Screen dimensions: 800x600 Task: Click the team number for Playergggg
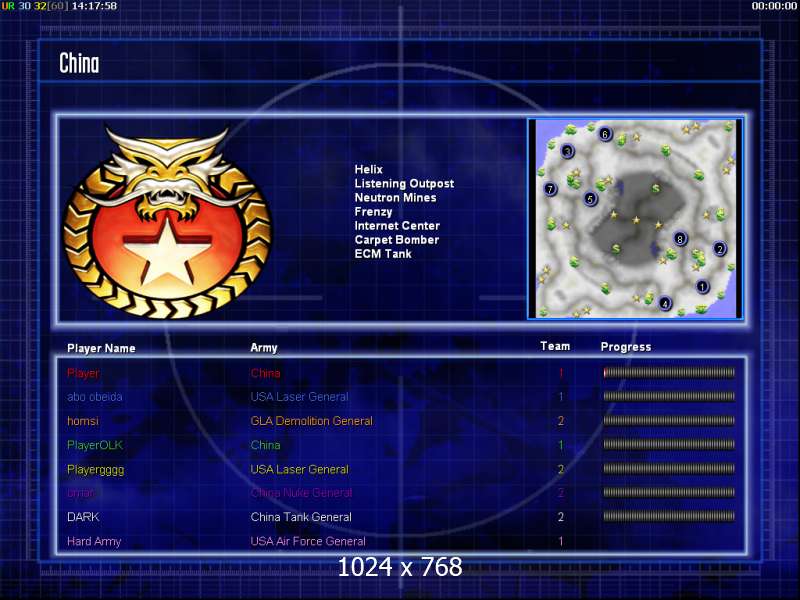560,469
